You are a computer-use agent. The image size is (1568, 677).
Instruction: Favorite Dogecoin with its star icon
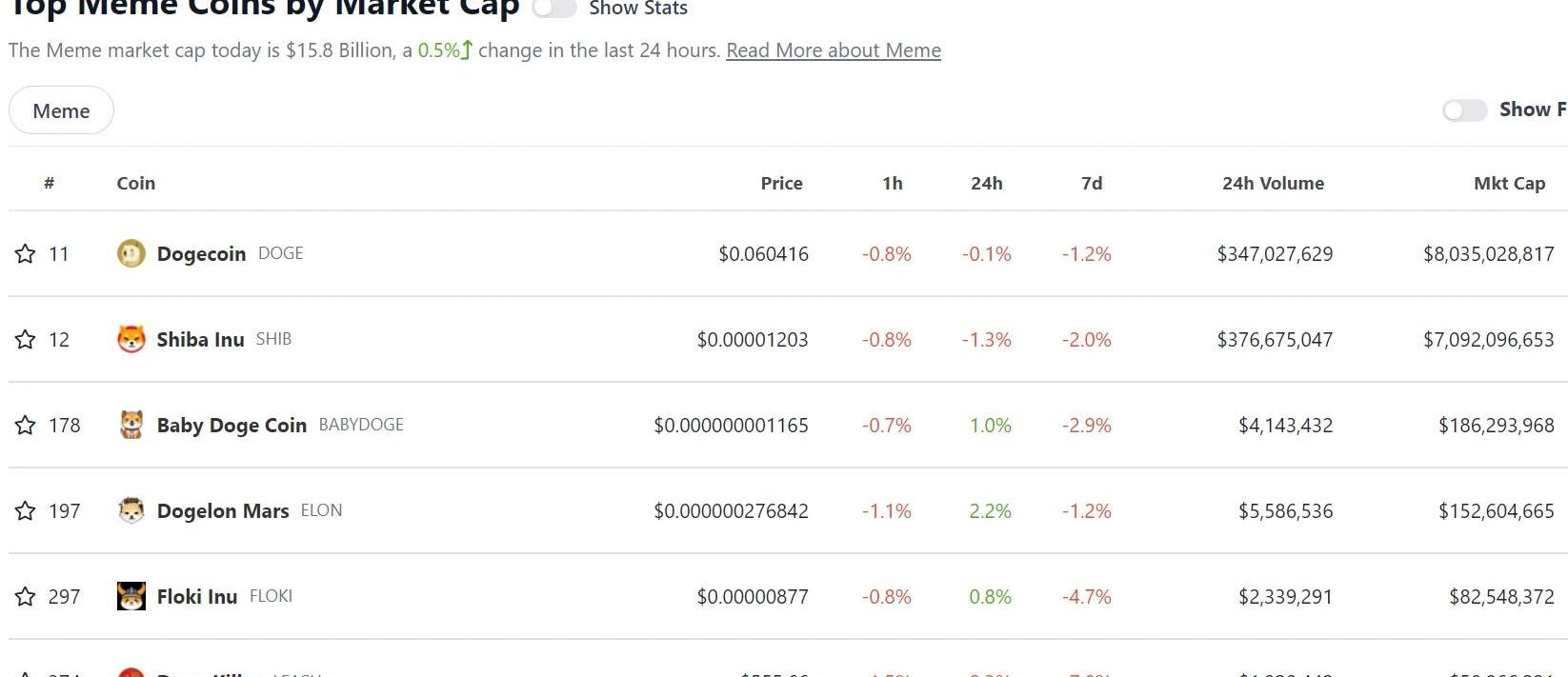[25, 253]
